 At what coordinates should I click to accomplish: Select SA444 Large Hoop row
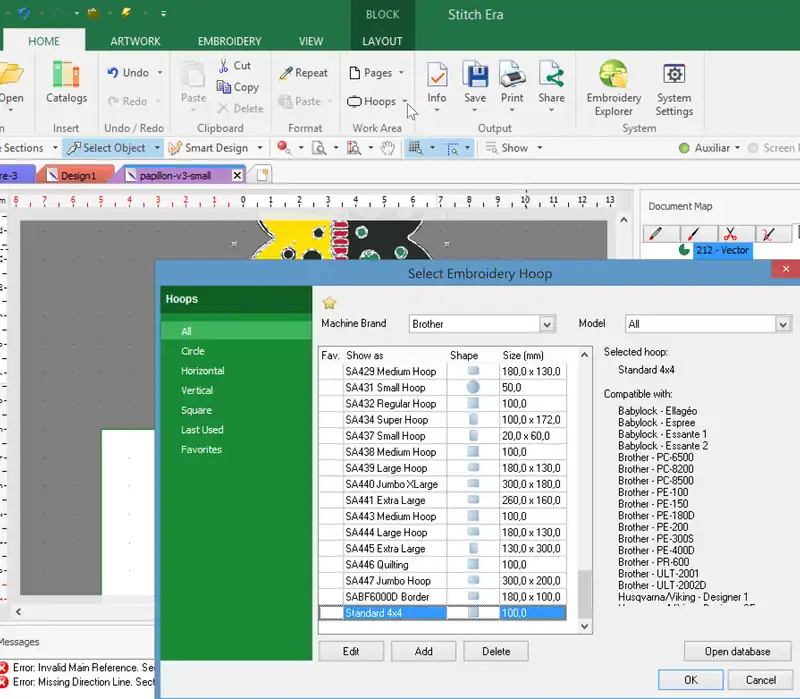386,532
